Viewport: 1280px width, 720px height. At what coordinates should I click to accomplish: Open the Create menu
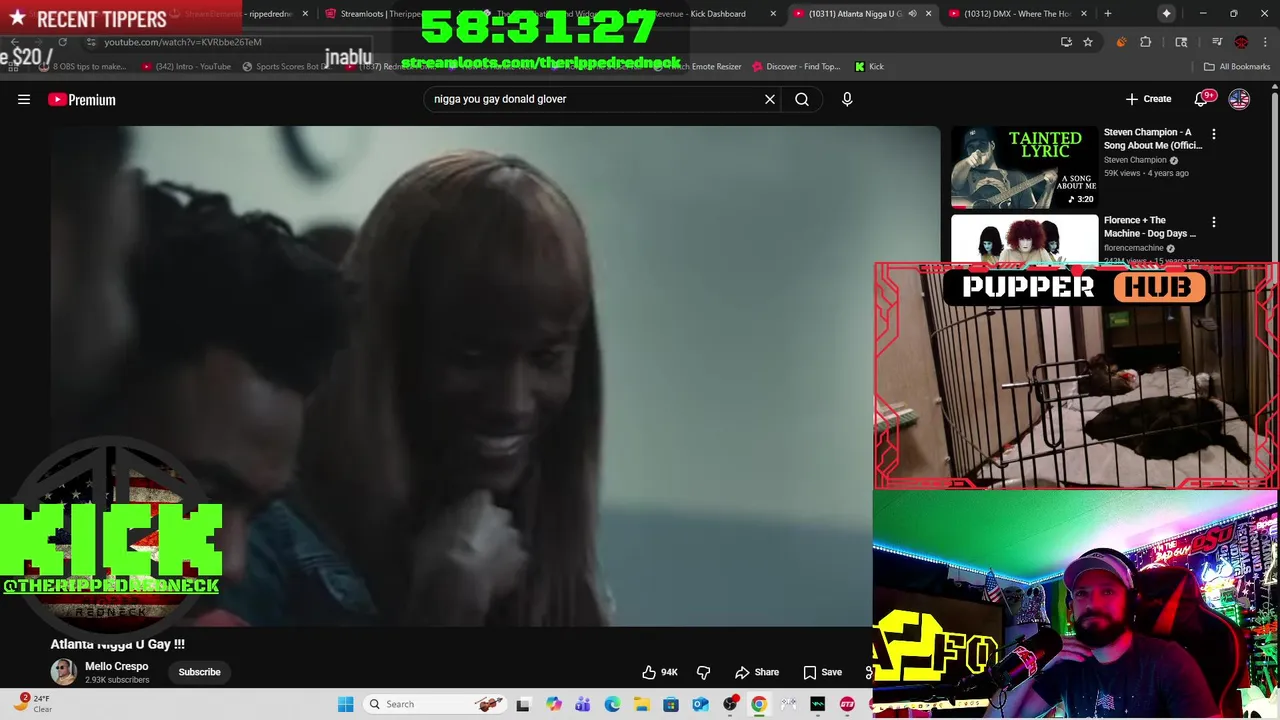[x=1148, y=99]
